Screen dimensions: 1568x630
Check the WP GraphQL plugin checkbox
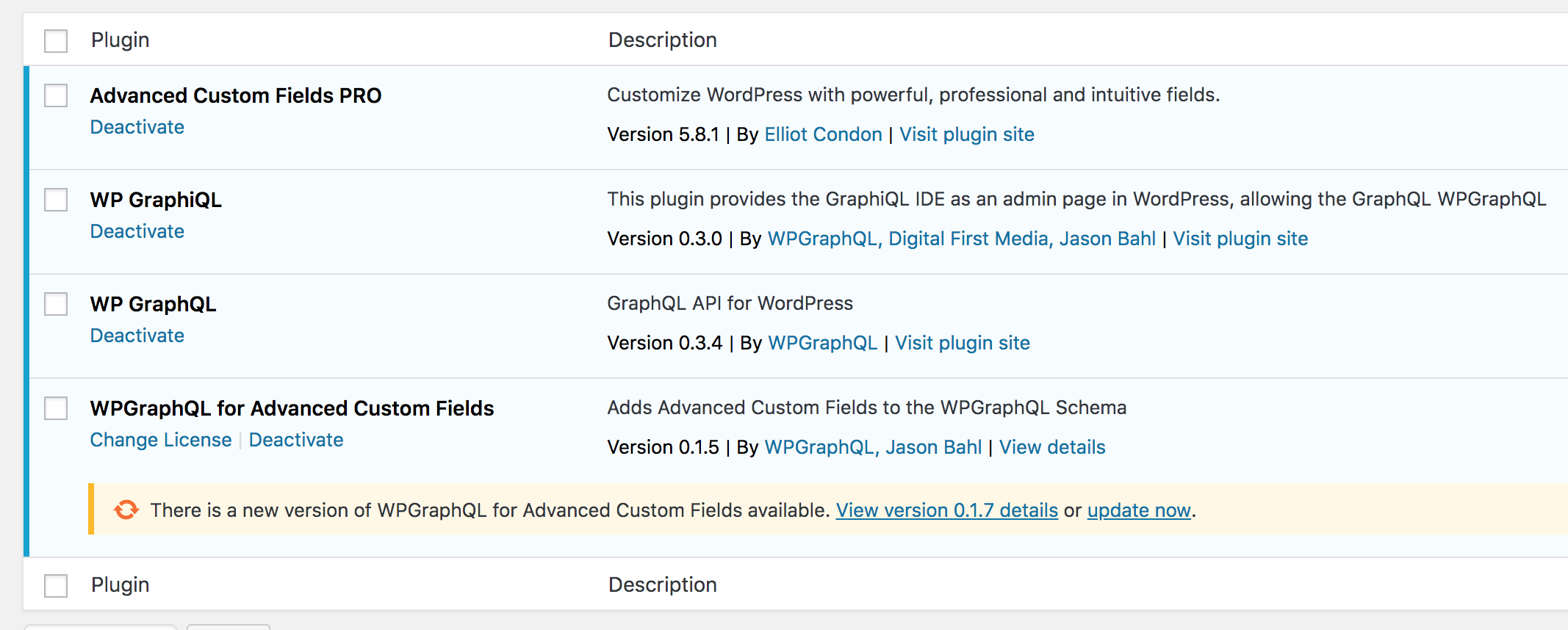pos(56,304)
